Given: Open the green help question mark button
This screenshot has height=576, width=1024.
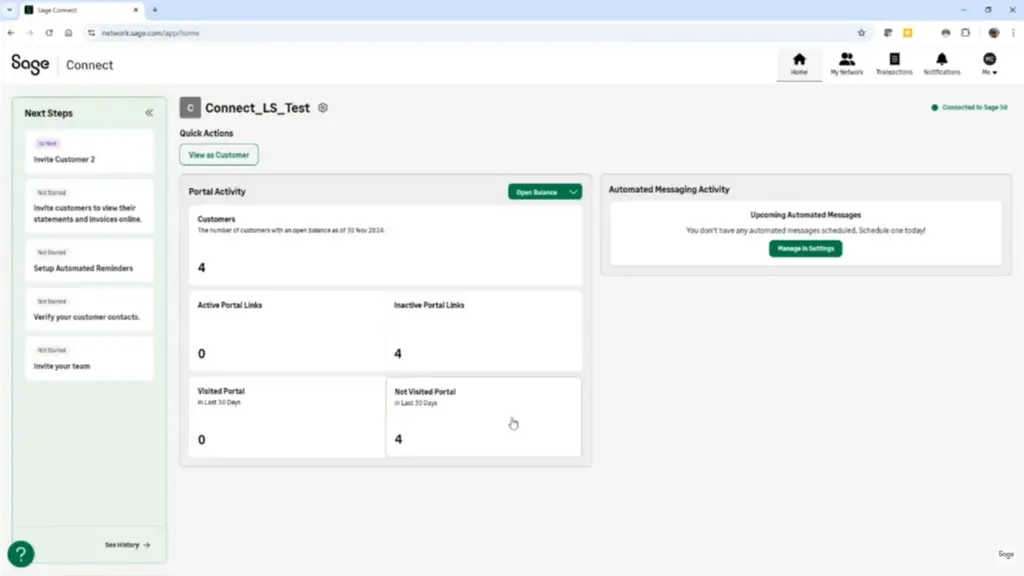Looking at the screenshot, I should 21,554.
